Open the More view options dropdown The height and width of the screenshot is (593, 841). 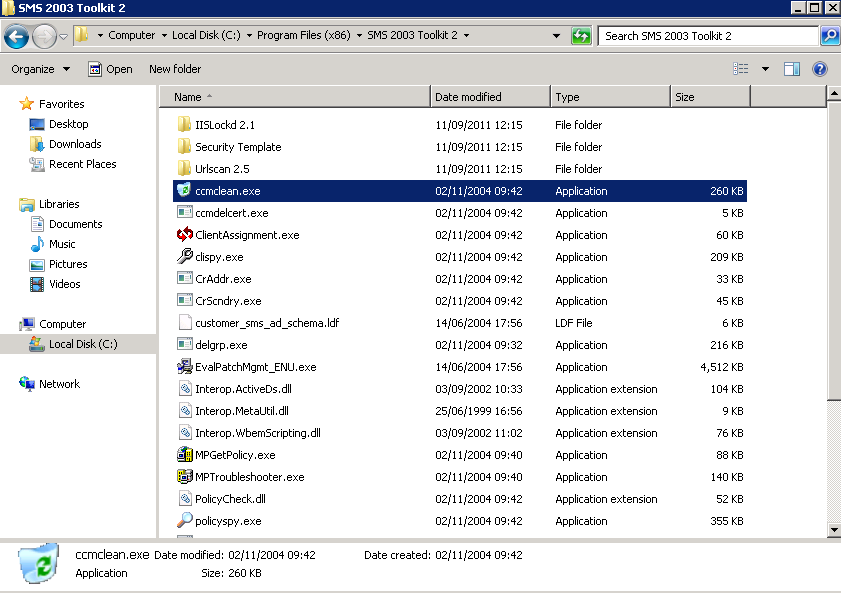pyautogui.click(x=765, y=69)
